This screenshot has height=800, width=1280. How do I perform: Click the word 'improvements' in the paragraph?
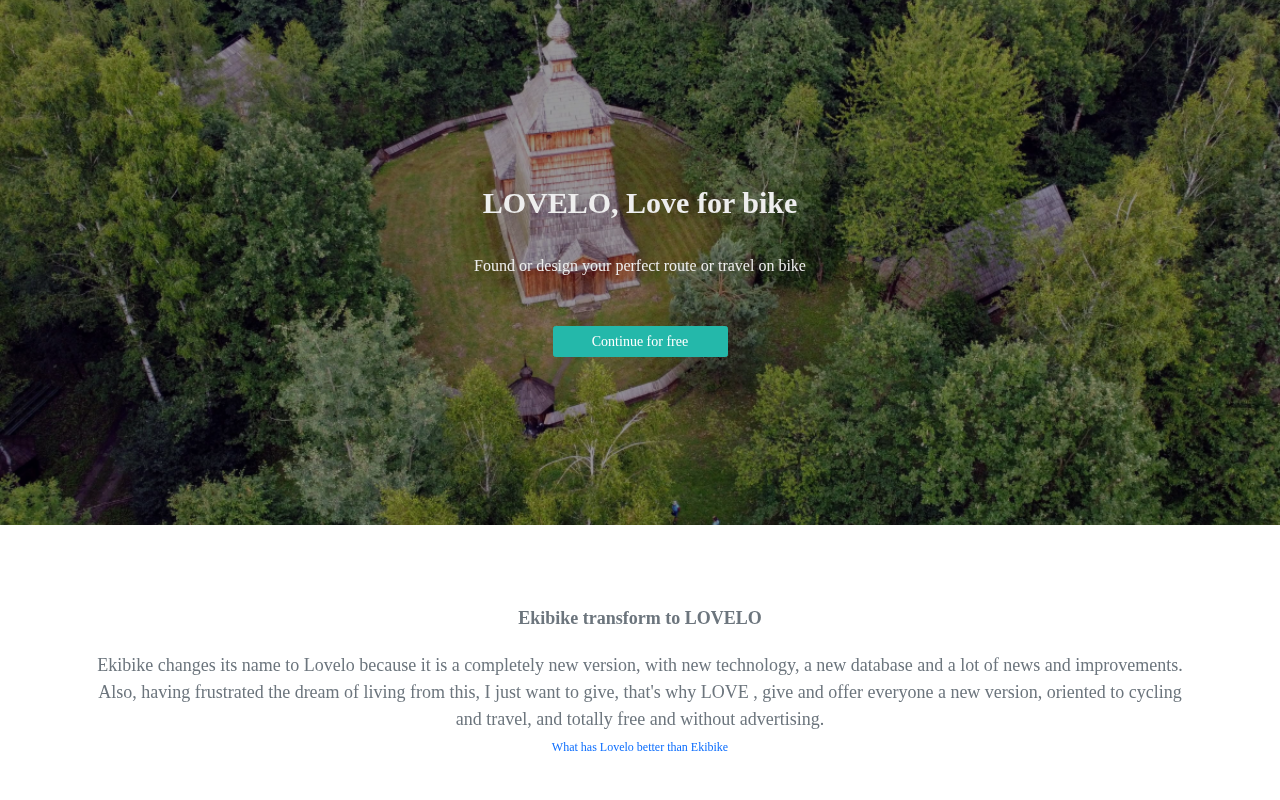pyautogui.click(x=1124, y=665)
